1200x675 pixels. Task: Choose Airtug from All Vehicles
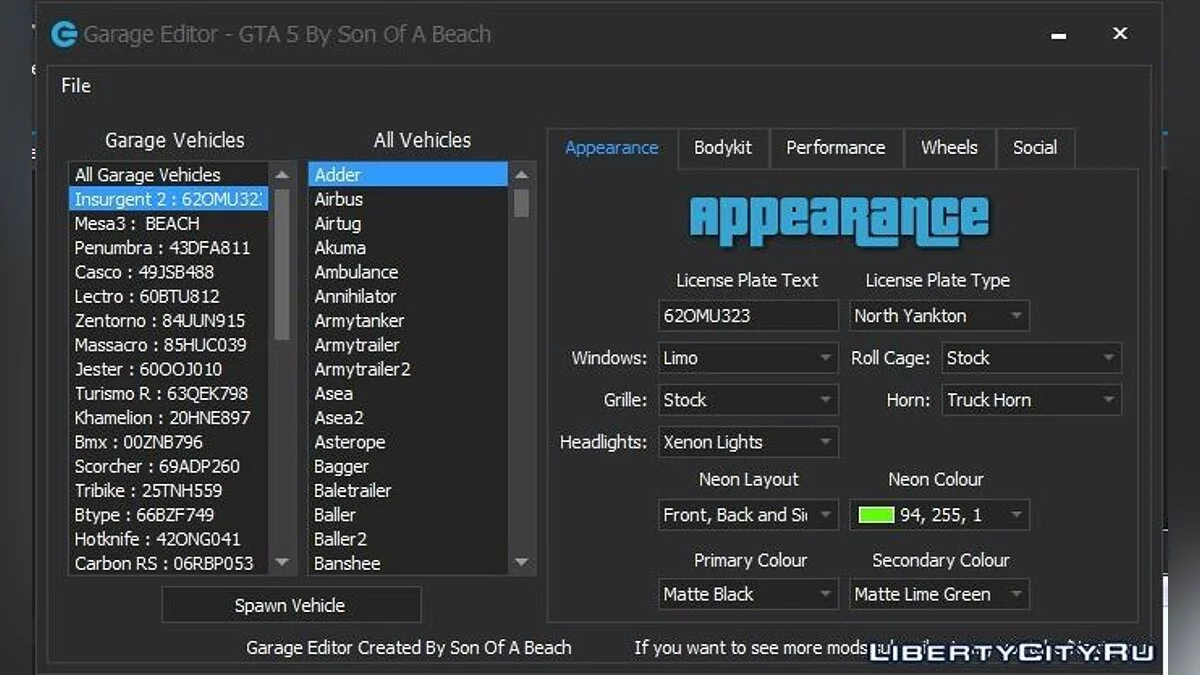408,223
